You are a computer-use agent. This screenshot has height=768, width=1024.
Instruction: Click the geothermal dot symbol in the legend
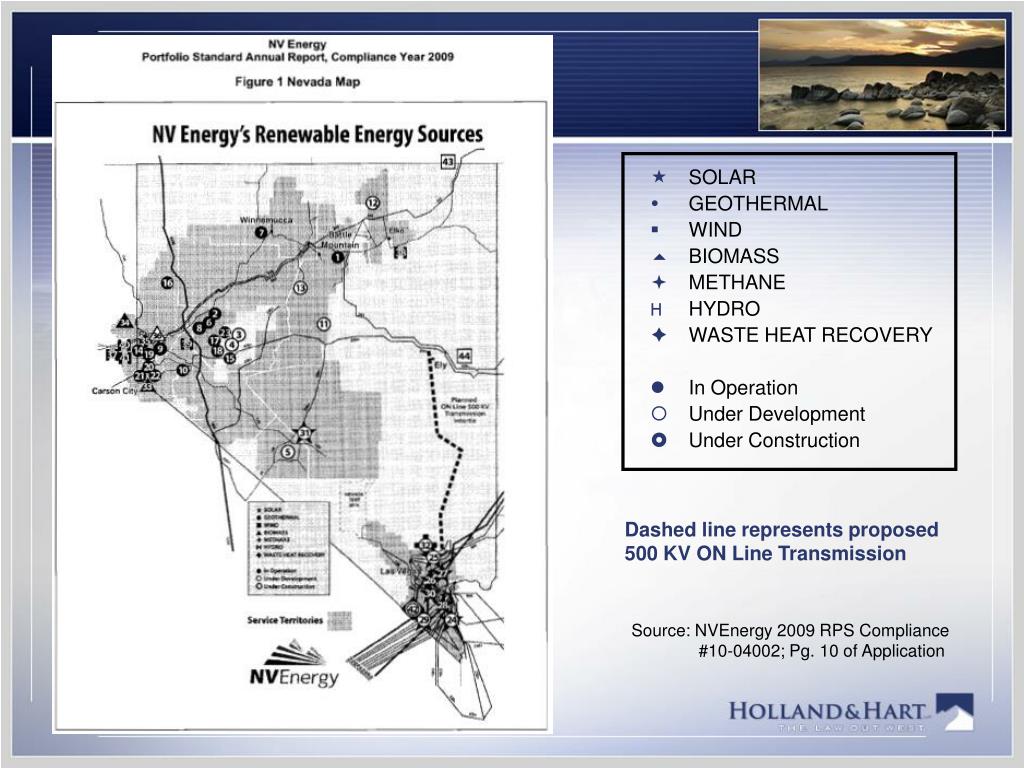pyautogui.click(x=655, y=203)
